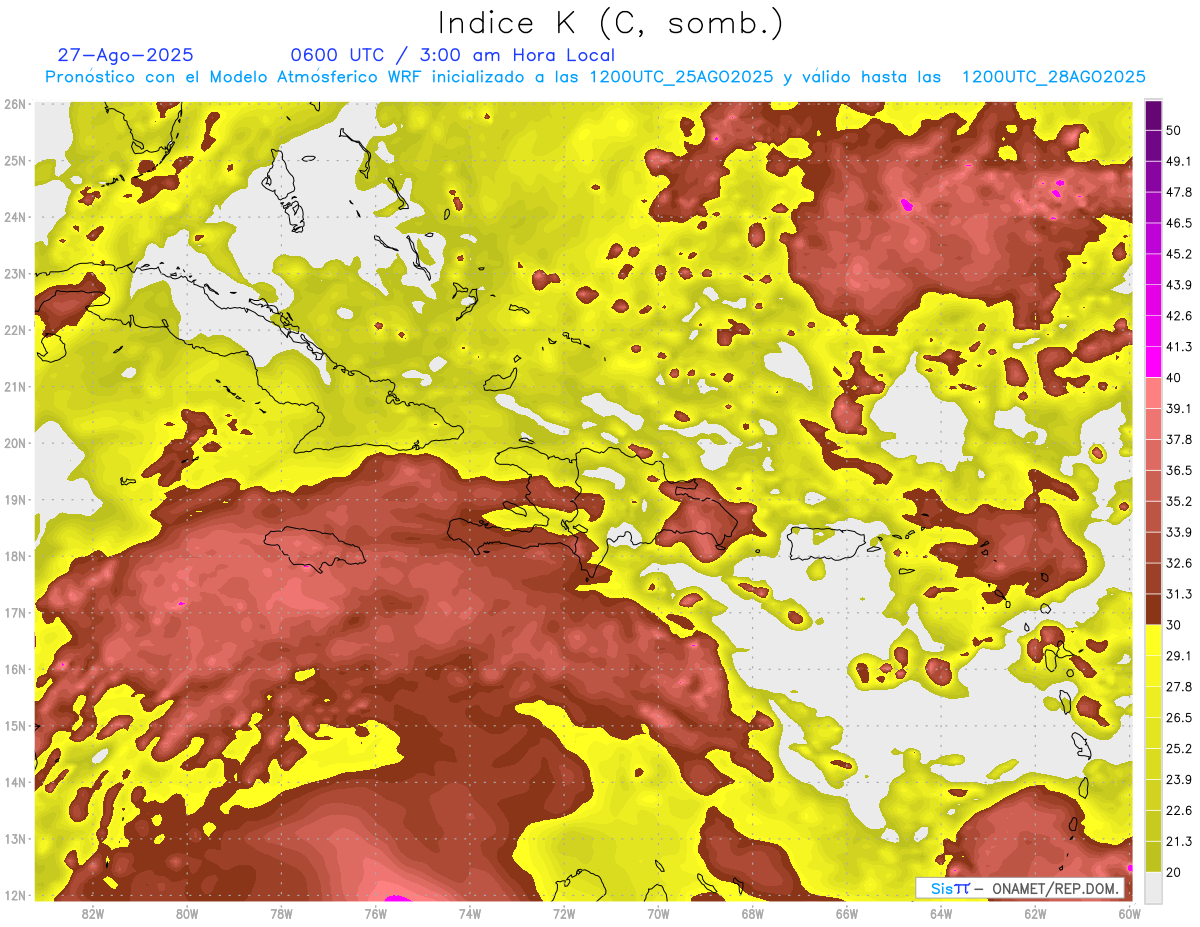Click the color bar value '25.2'

[1179, 748]
